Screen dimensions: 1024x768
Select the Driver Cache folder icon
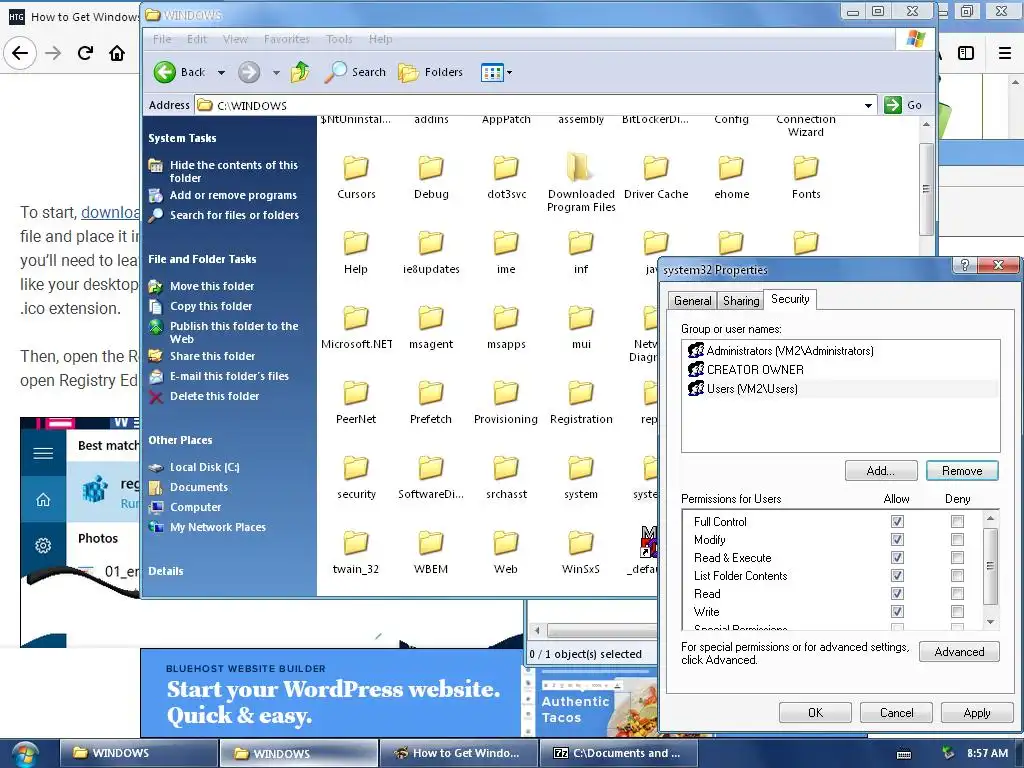(656, 168)
